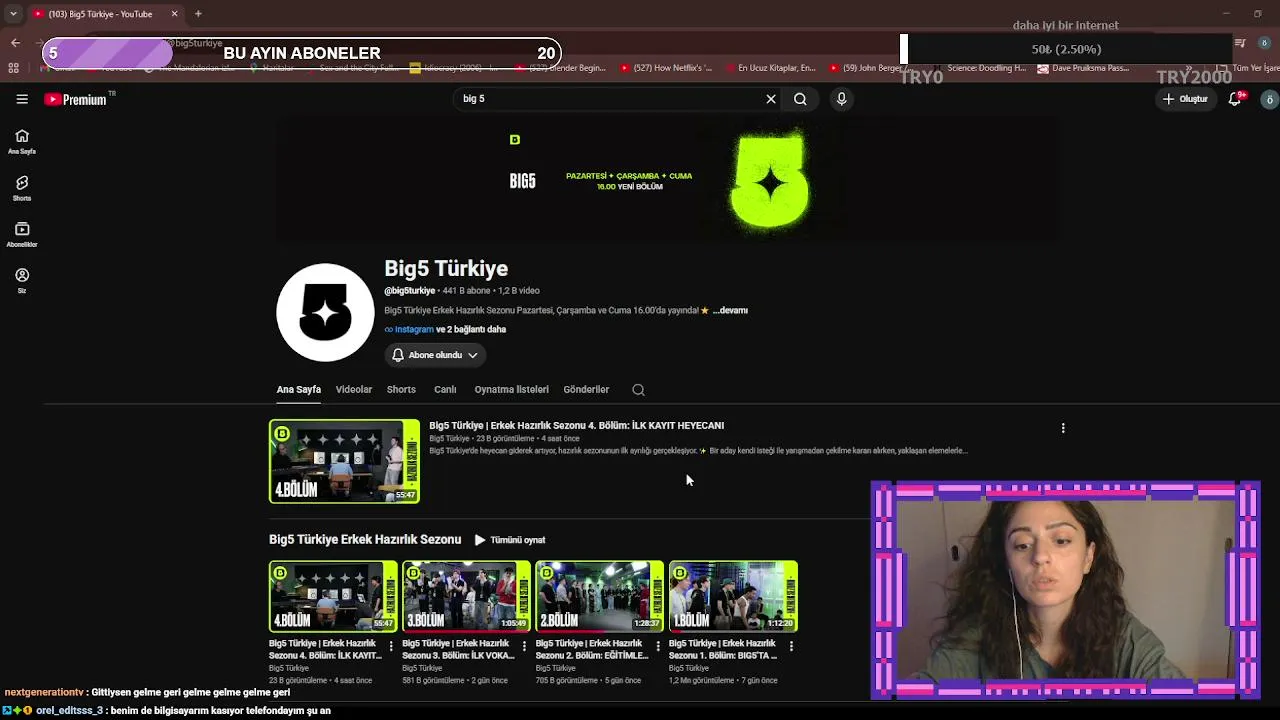The height and width of the screenshot is (720, 1280).
Task: Click the Oluştur create button
Action: point(1185,99)
